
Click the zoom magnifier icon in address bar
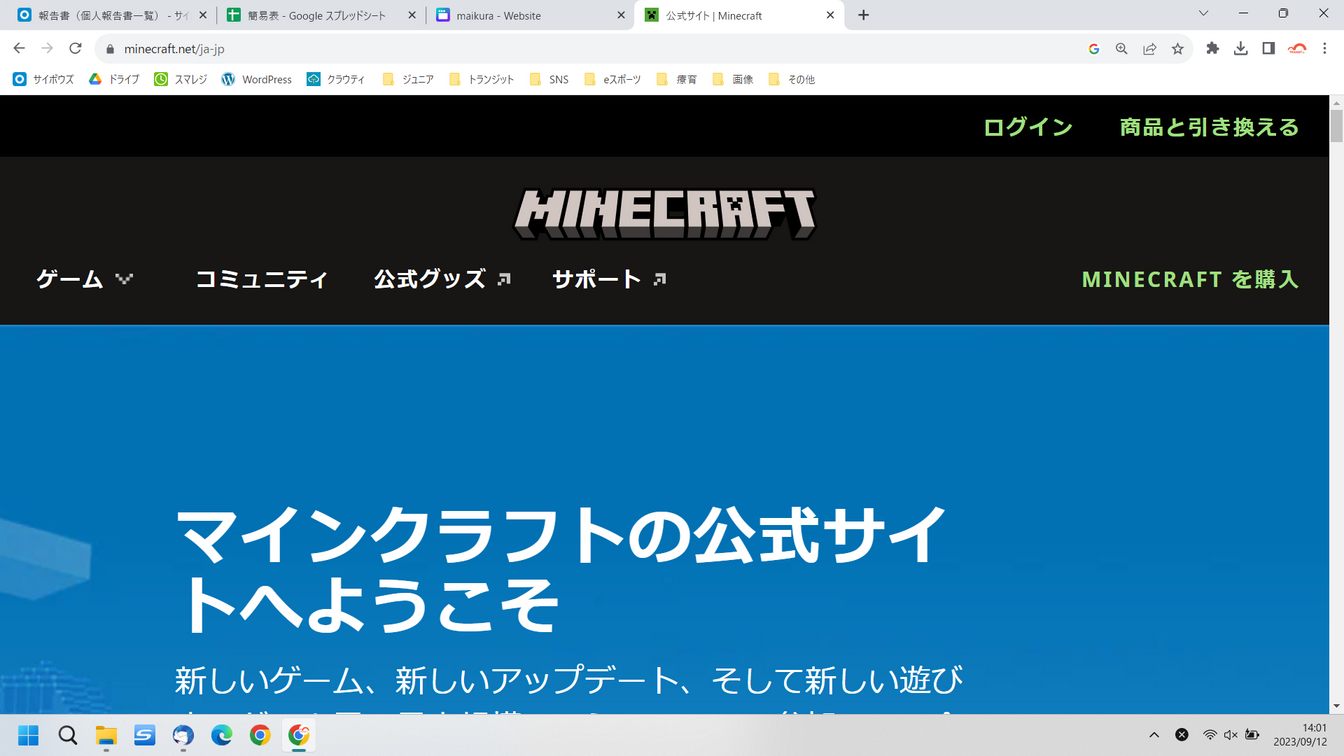[1122, 48]
